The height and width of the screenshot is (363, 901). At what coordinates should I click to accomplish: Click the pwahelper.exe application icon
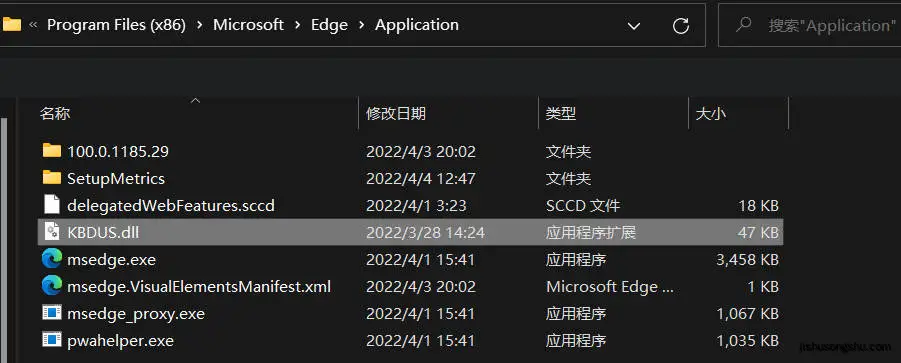click(x=52, y=340)
